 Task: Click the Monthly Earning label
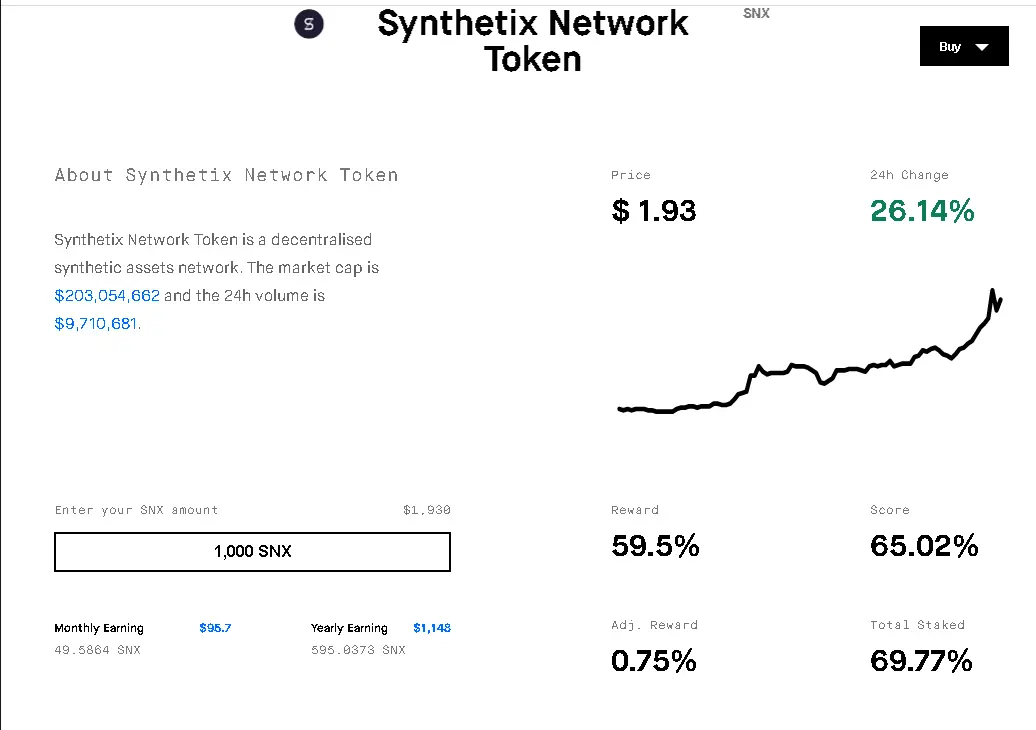[x=99, y=628]
